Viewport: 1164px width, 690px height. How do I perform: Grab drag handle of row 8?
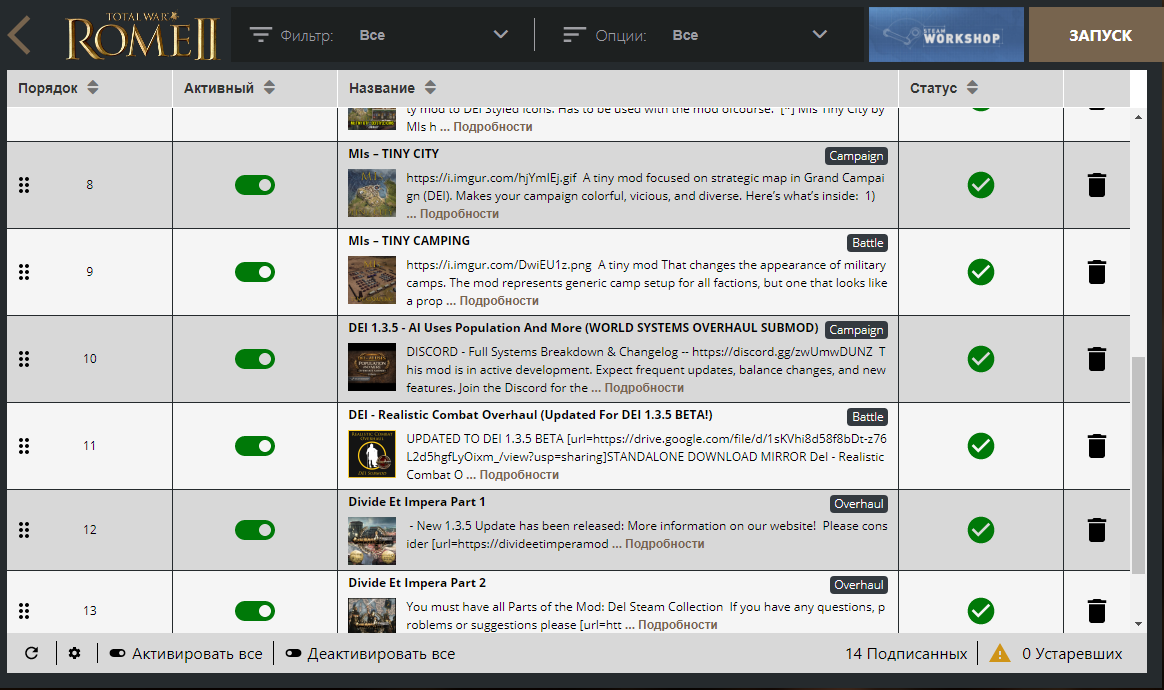pyautogui.click(x=24, y=185)
